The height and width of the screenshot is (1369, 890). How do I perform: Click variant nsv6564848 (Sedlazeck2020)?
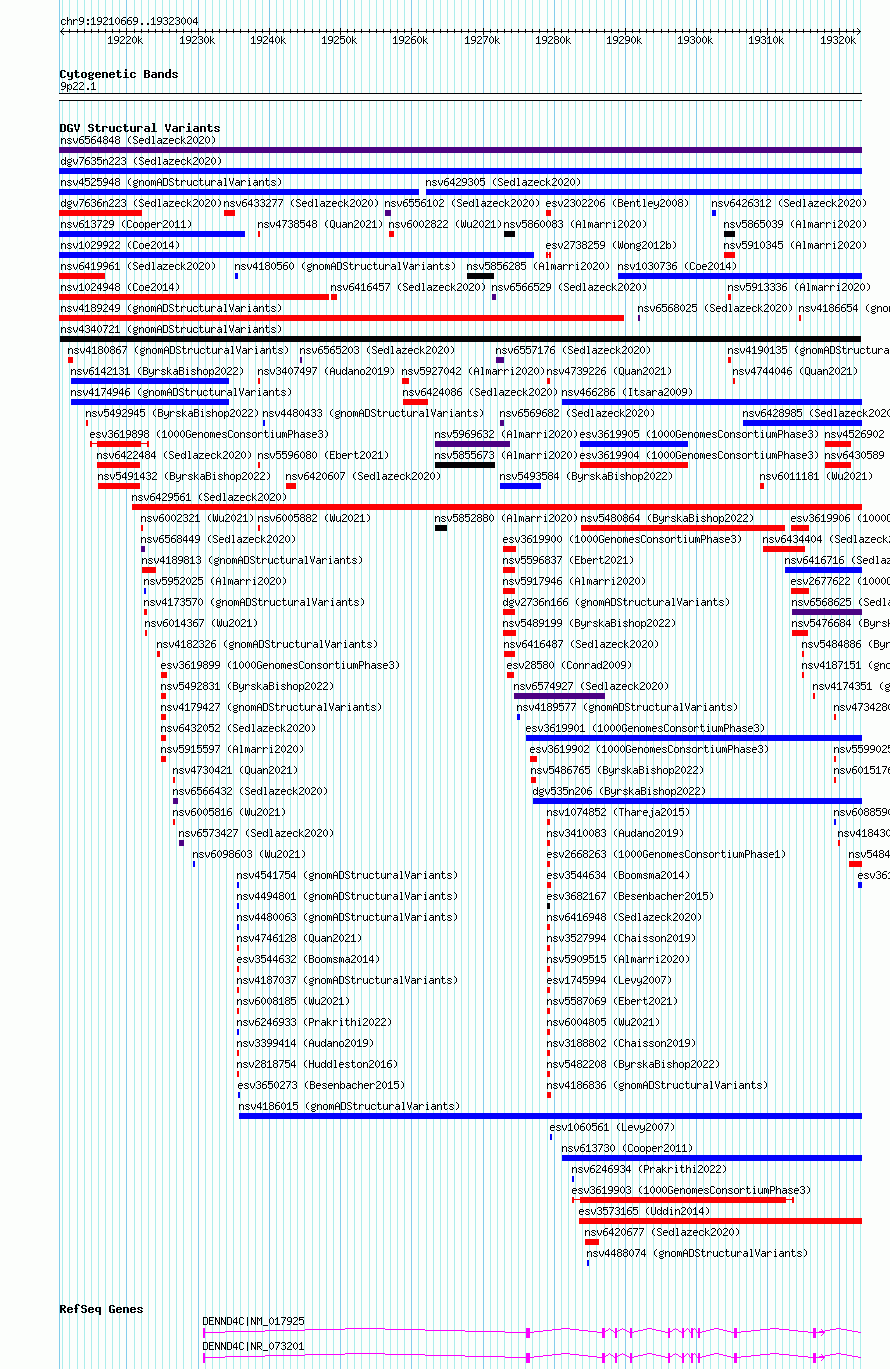pos(138,140)
